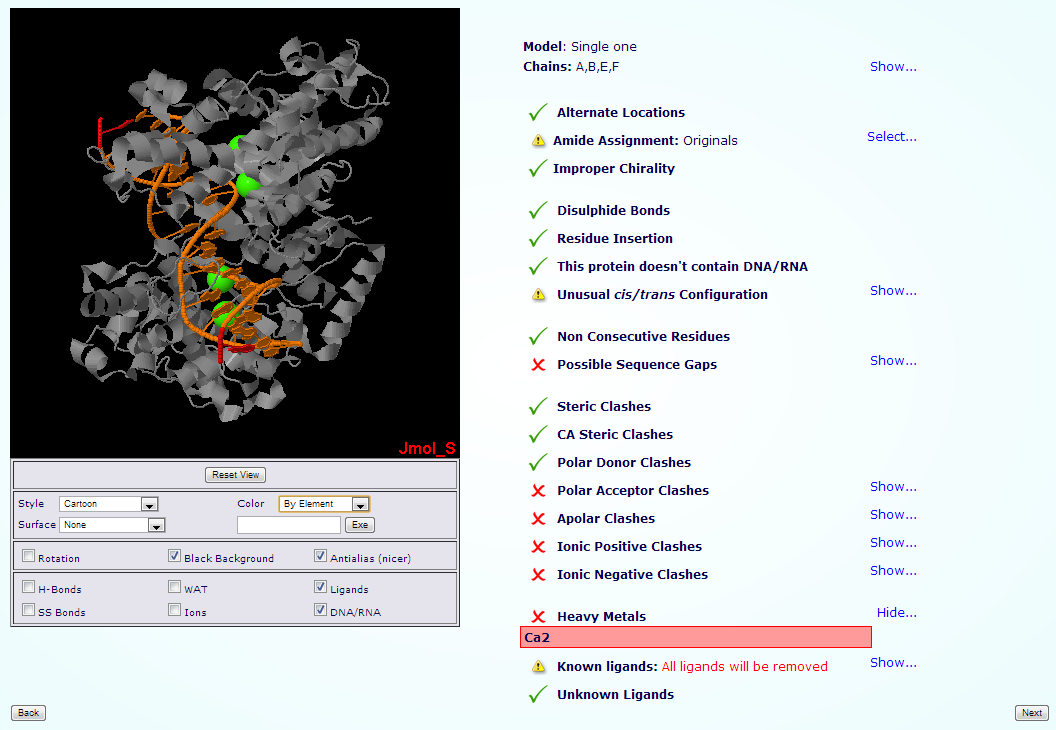Screen dimensions: 1056x730
Task: Click the Next button
Action: (x=1031, y=713)
